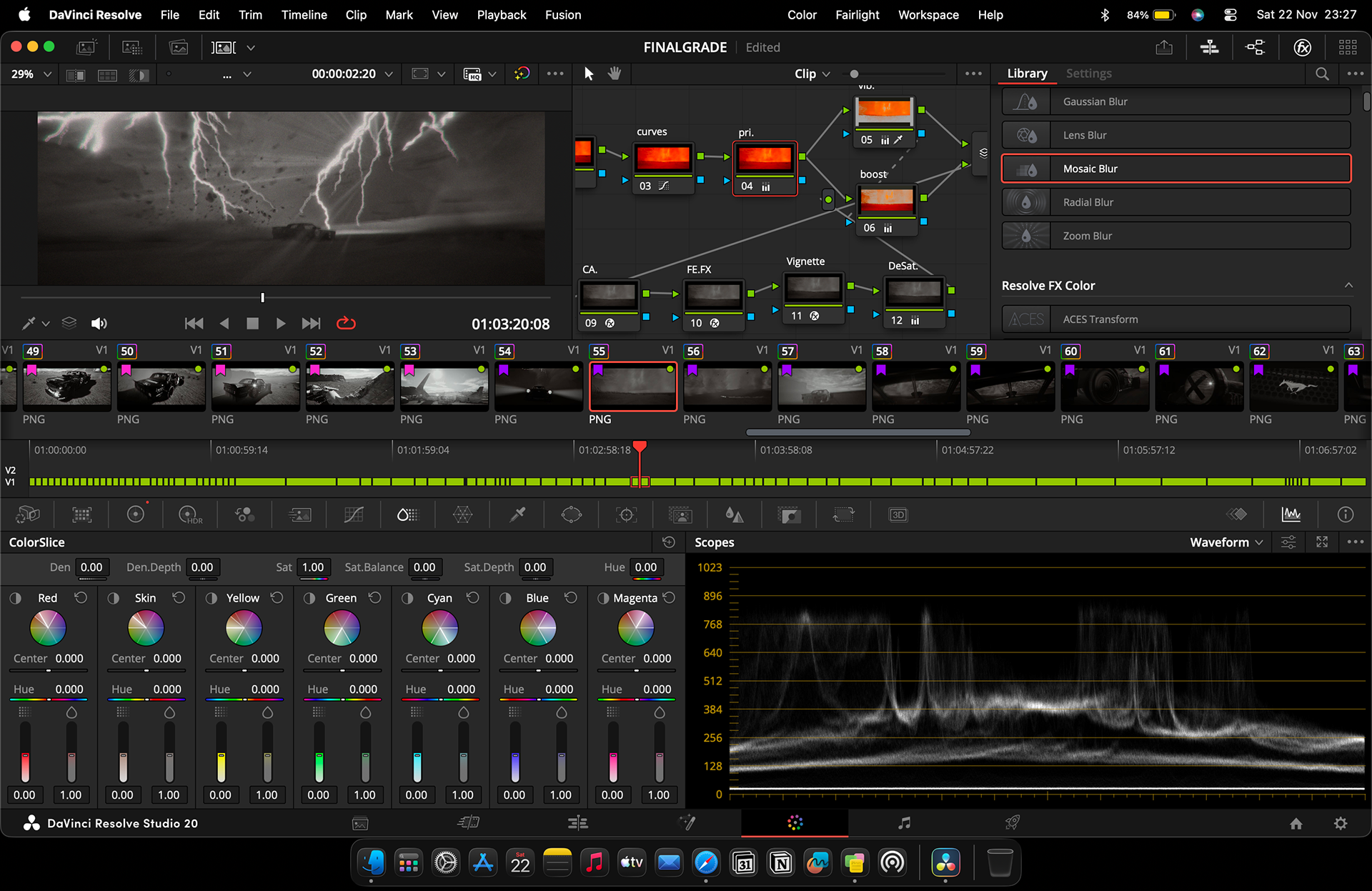Viewport: 1372px width, 891px height.
Task: Toggle the Red slice enable icon
Action: [16, 598]
